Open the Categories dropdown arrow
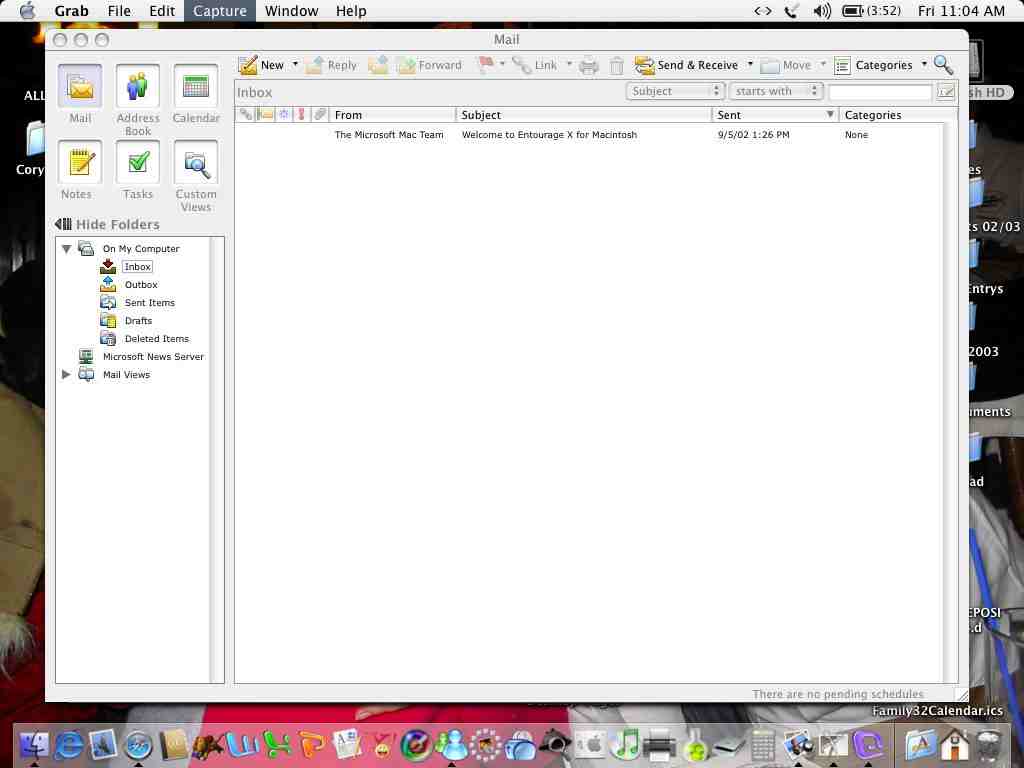The image size is (1024, 768). click(x=924, y=65)
